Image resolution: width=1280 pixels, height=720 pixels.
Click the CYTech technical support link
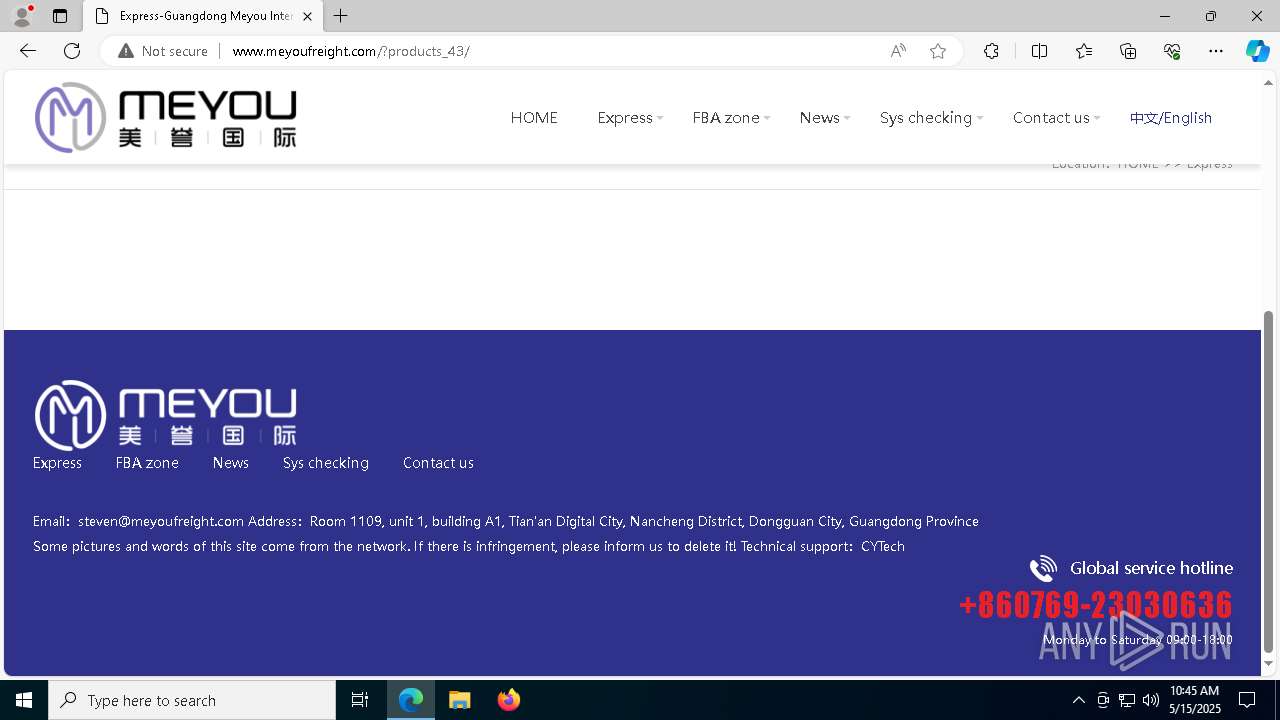tap(883, 546)
